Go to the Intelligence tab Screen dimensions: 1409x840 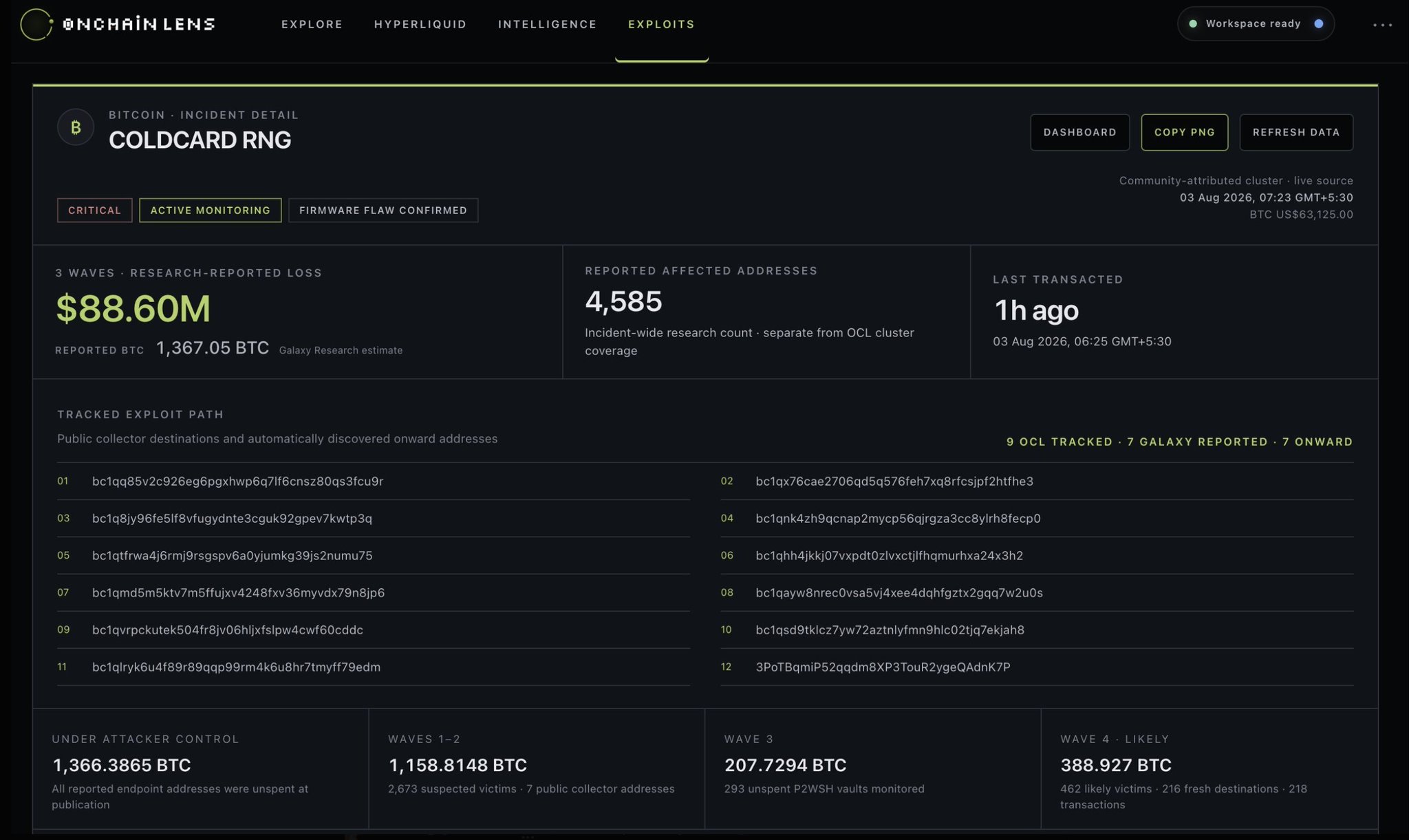(548, 24)
